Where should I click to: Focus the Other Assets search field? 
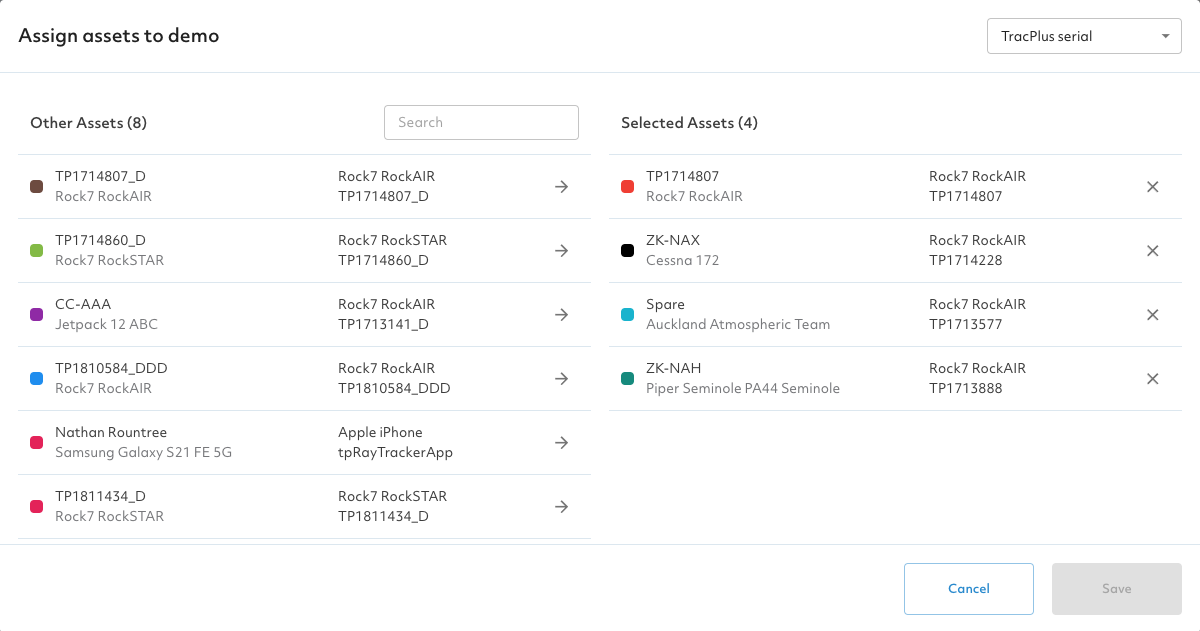click(x=481, y=122)
